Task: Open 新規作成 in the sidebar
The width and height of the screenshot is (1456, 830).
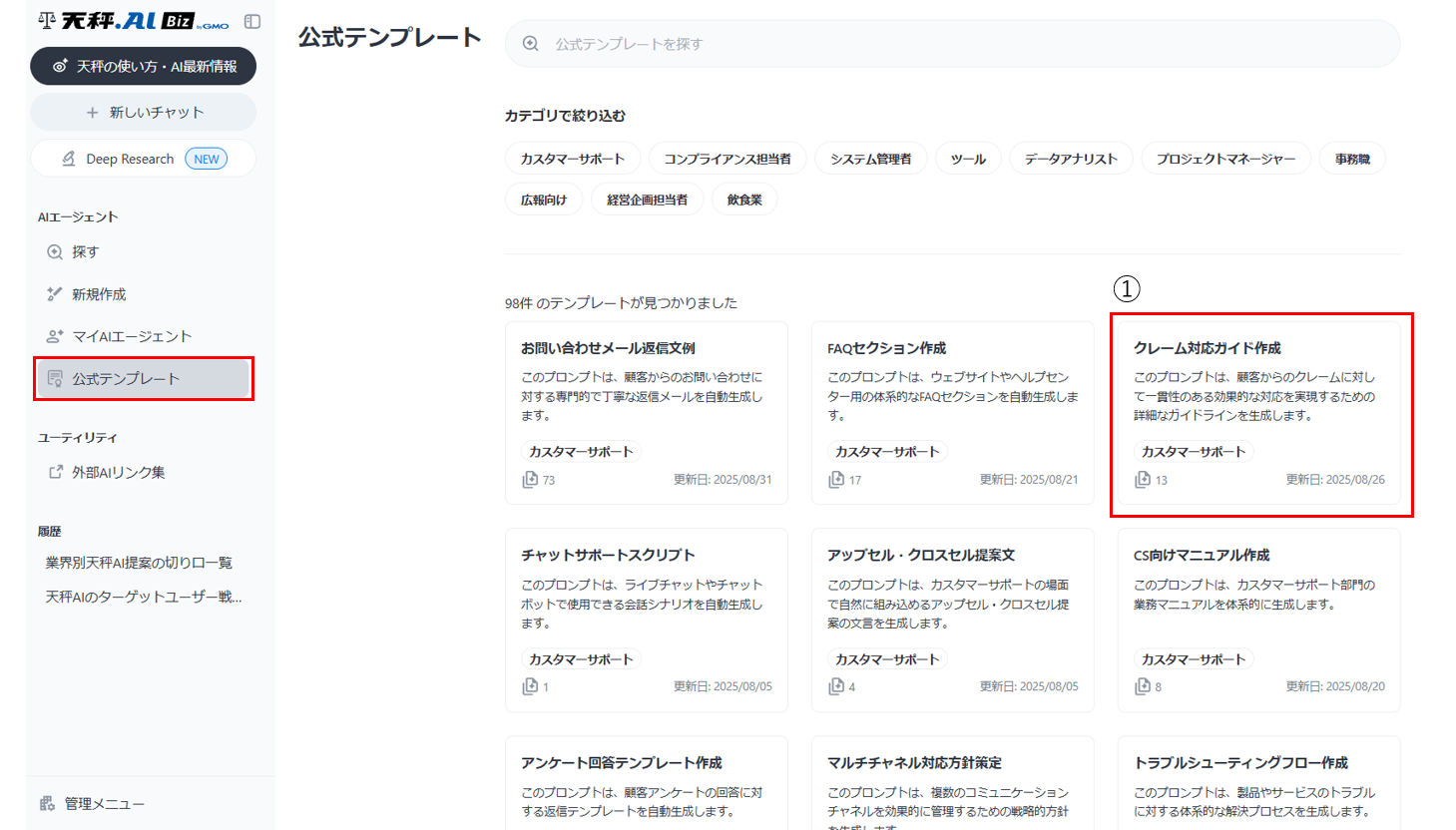Action: (99, 294)
